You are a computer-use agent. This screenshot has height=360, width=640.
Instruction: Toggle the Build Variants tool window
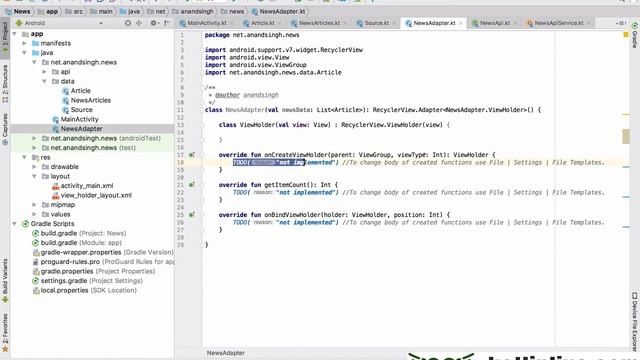[x=5, y=280]
